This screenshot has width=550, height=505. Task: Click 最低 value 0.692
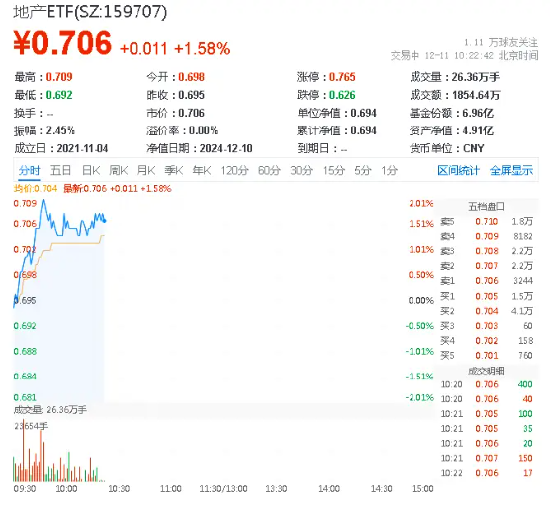[x=59, y=95]
